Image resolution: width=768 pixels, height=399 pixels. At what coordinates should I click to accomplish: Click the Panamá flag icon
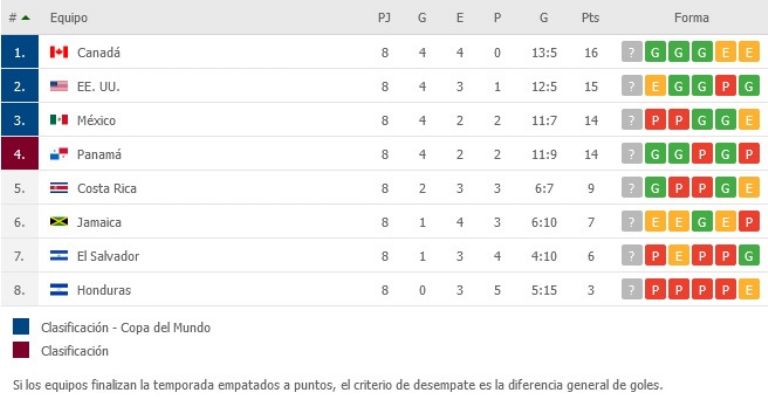59,154
